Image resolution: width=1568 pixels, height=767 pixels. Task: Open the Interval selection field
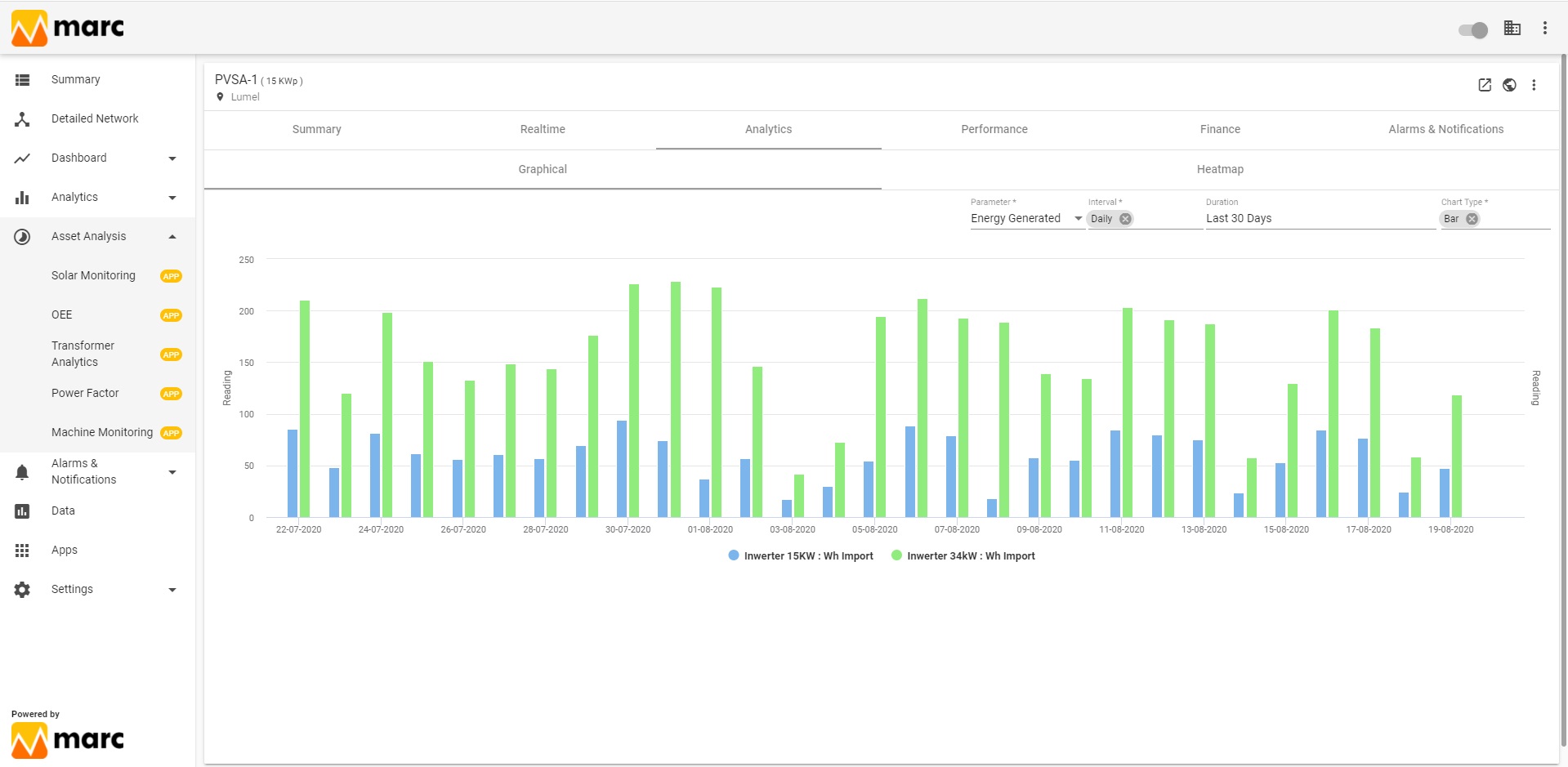pos(1145,219)
